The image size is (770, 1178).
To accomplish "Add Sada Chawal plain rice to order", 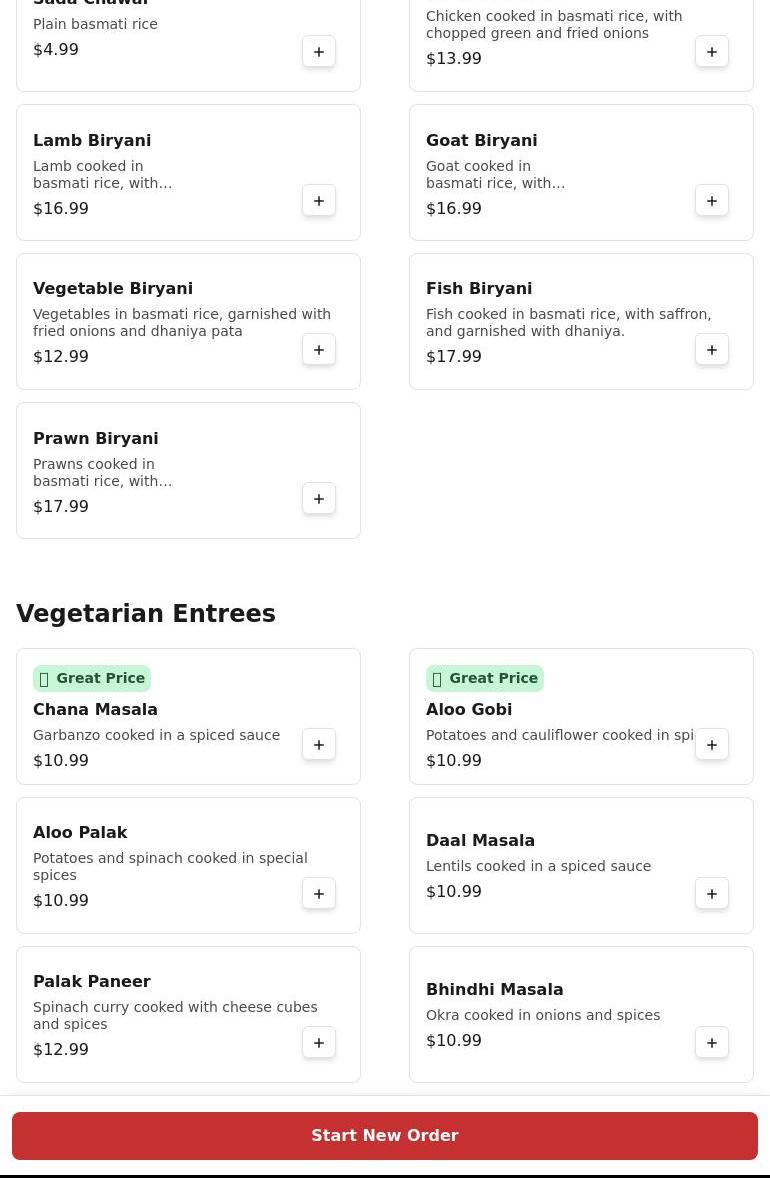I will pyautogui.click(x=319, y=52).
